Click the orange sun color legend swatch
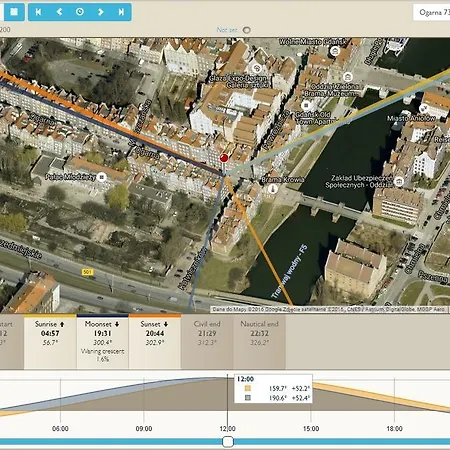This screenshot has height=450, width=450. tap(248, 388)
